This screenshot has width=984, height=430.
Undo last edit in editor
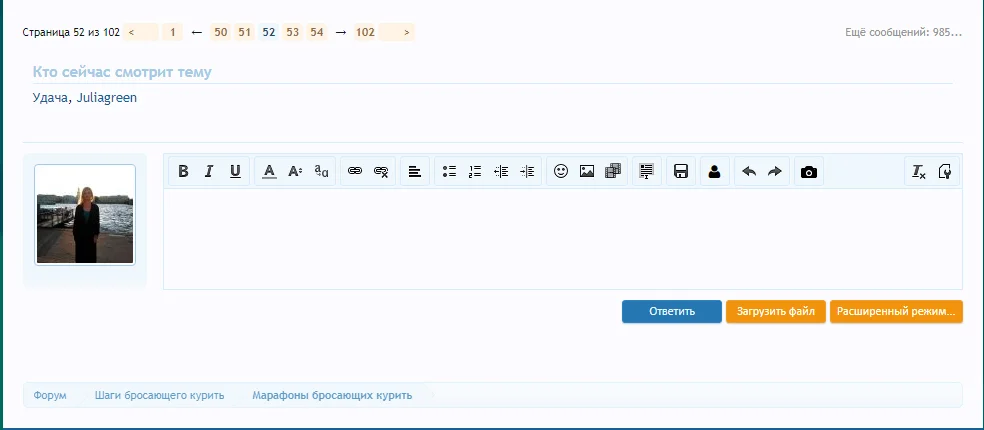(749, 171)
